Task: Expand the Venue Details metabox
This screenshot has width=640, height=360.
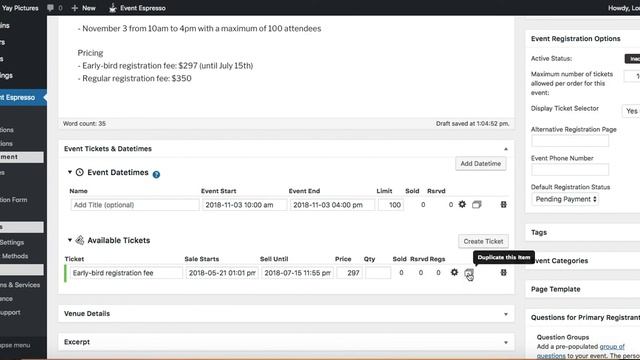Action: click(x=506, y=314)
